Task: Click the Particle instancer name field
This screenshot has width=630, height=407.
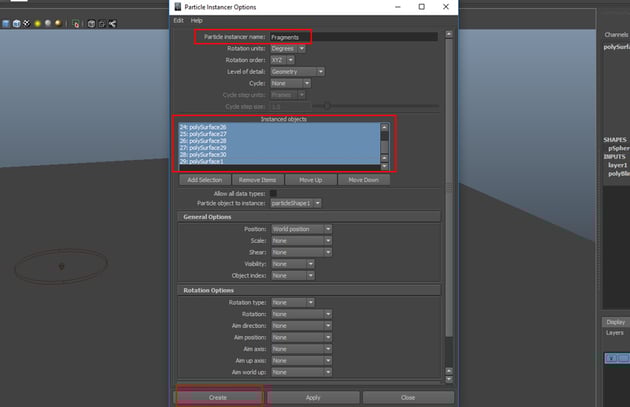Action: click(x=354, y=37)
